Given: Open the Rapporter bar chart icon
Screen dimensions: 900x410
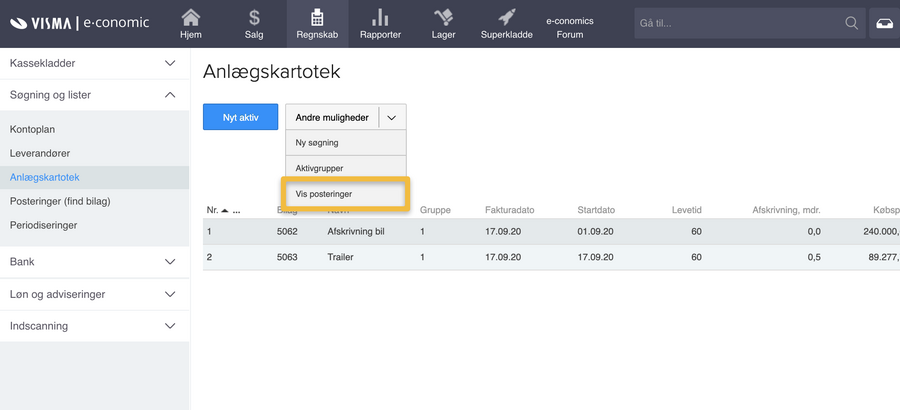Looking at the screenshot, I should point(380,17).
